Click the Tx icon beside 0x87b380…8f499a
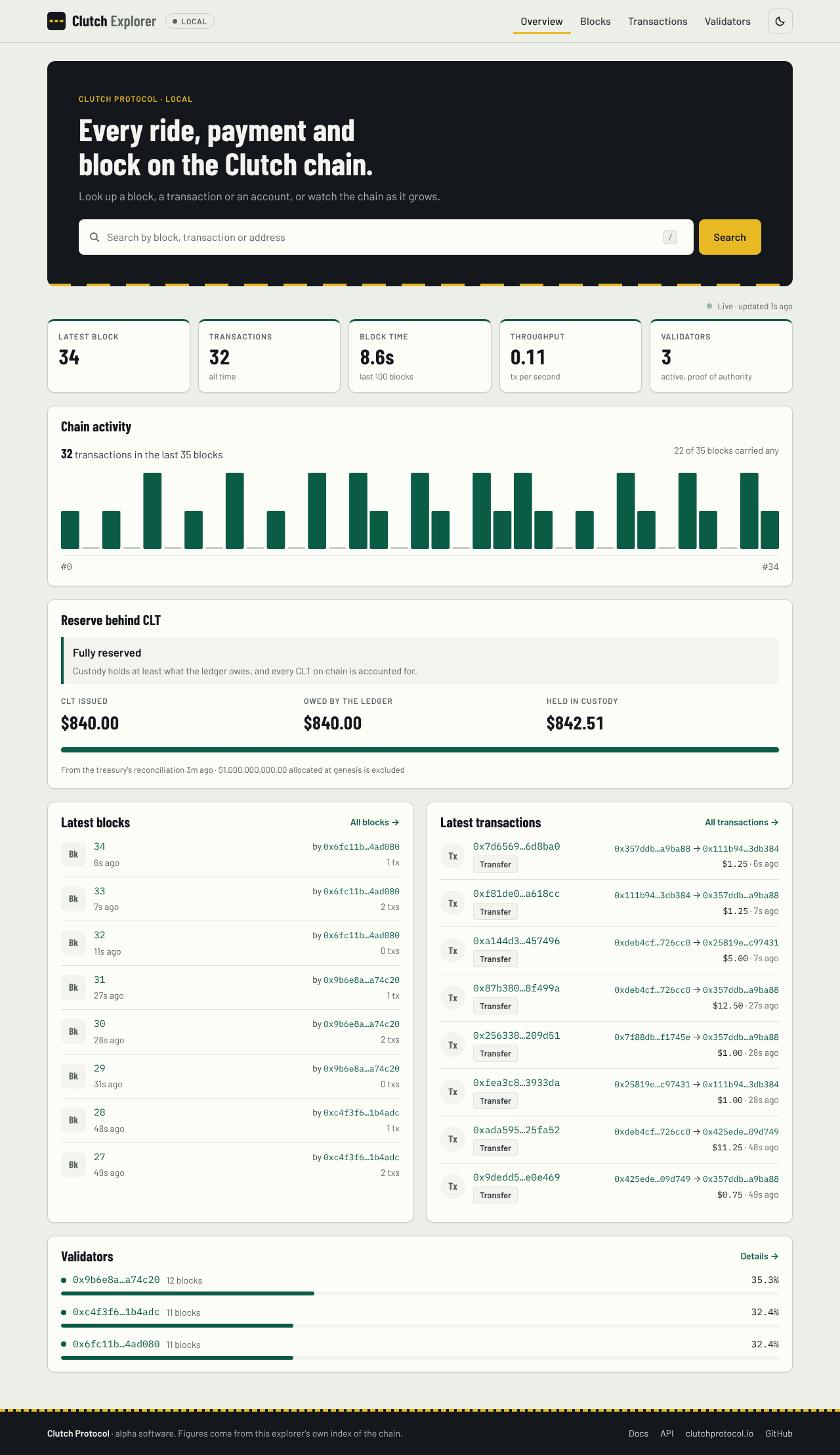The width and height of the screenshot is (840, 1455). (453, 998)
